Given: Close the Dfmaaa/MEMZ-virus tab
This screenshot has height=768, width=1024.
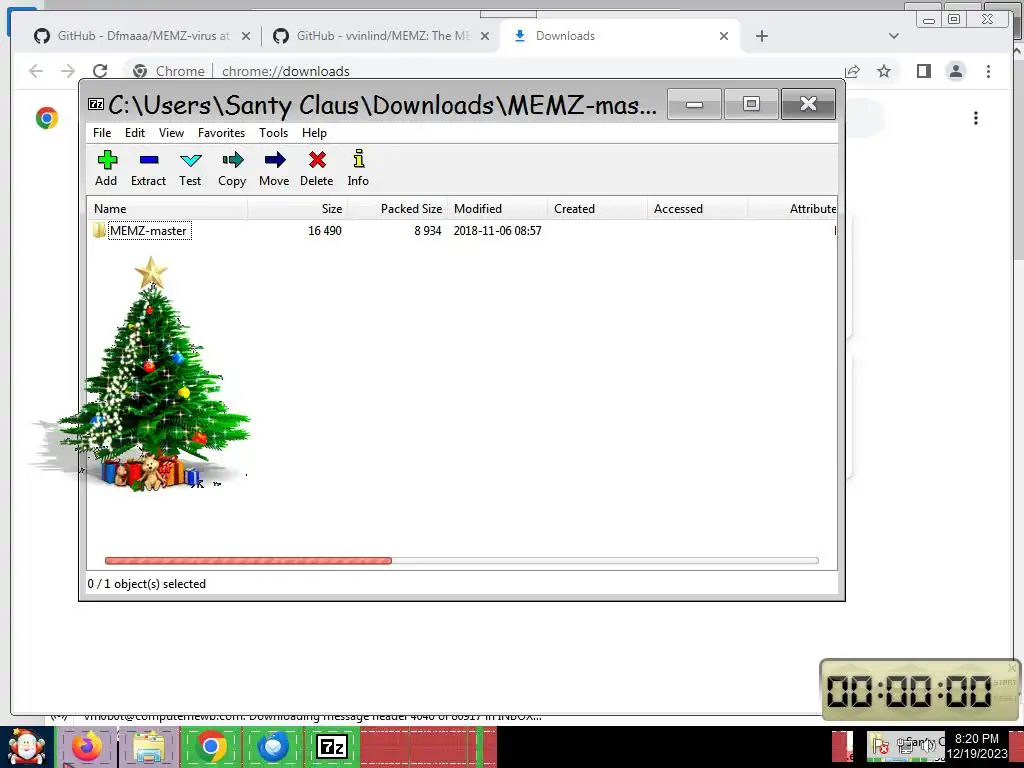Looking at the screenshot, I should pos(246,36).
